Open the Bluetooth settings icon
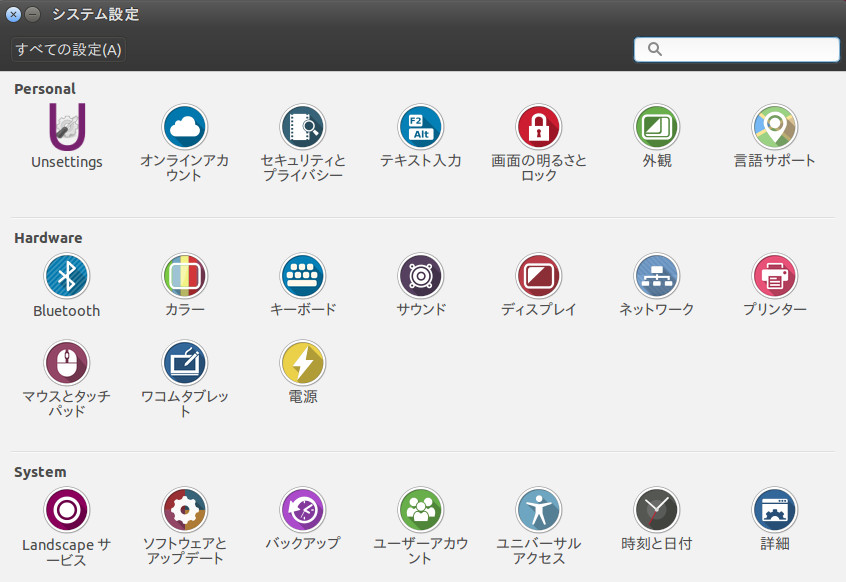 click(66, 276)
